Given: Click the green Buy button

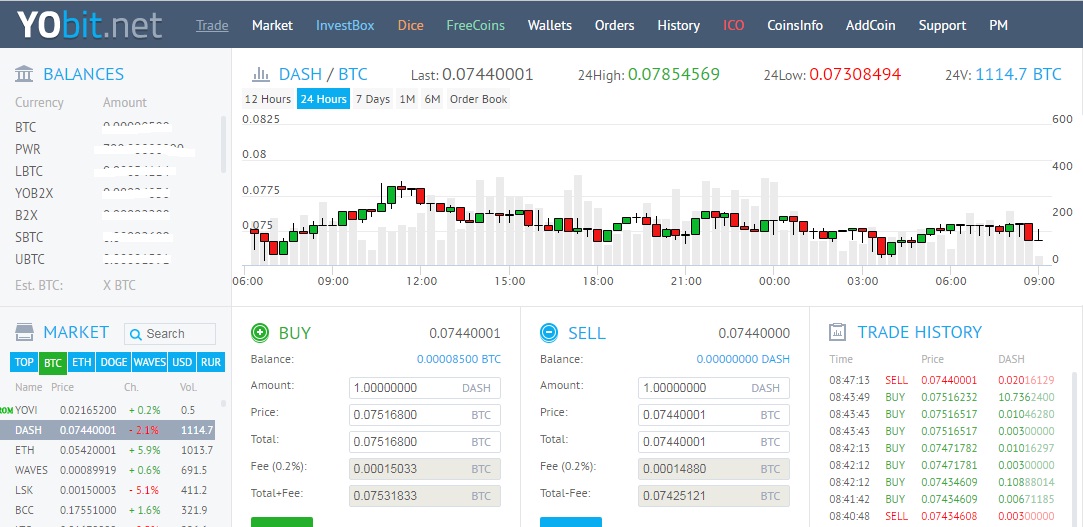Looking at the screenshot, I should click(x=282, y=522).
